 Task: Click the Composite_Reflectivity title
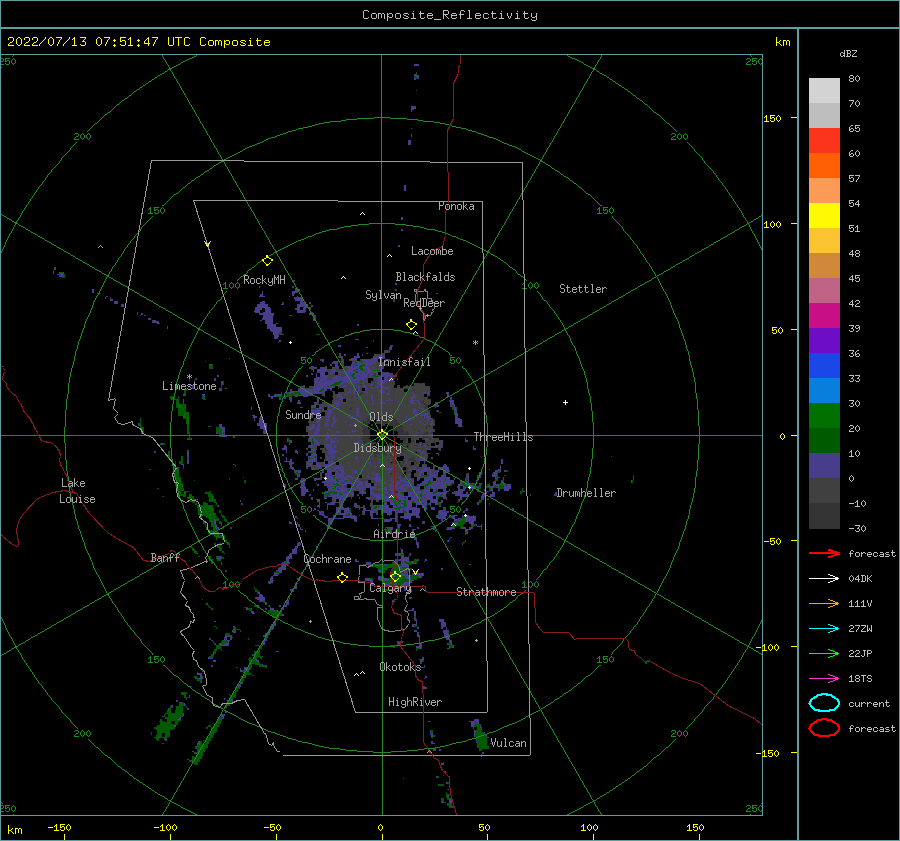click(450, 15)
